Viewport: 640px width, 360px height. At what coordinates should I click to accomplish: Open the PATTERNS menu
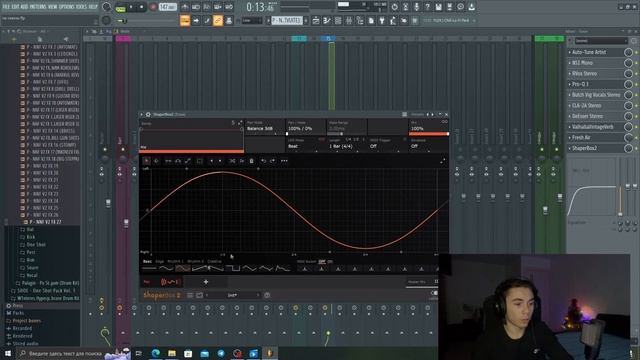point(39,7)
